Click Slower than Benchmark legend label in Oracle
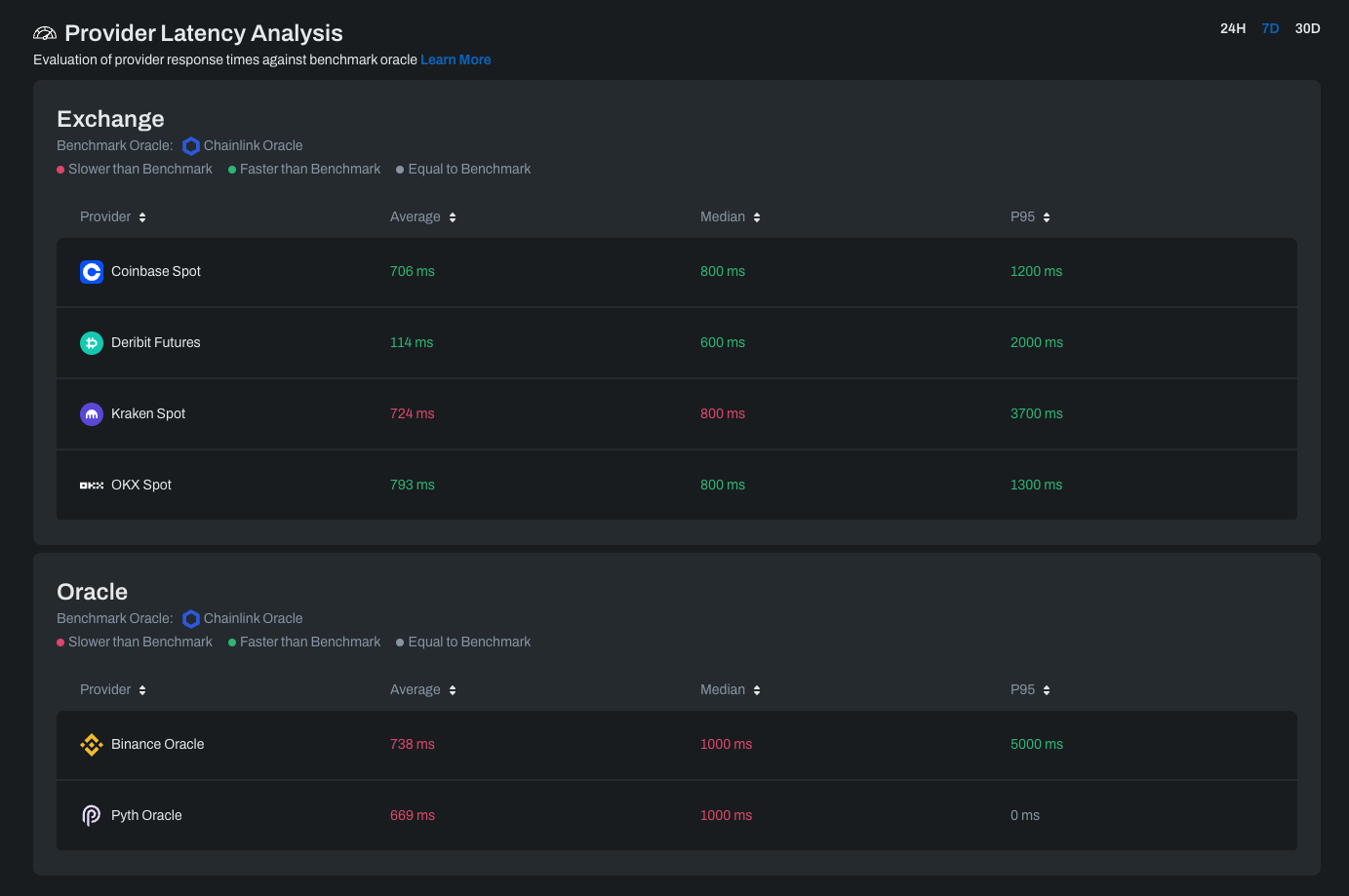1349x896 pixels. [x=140, y=642]
